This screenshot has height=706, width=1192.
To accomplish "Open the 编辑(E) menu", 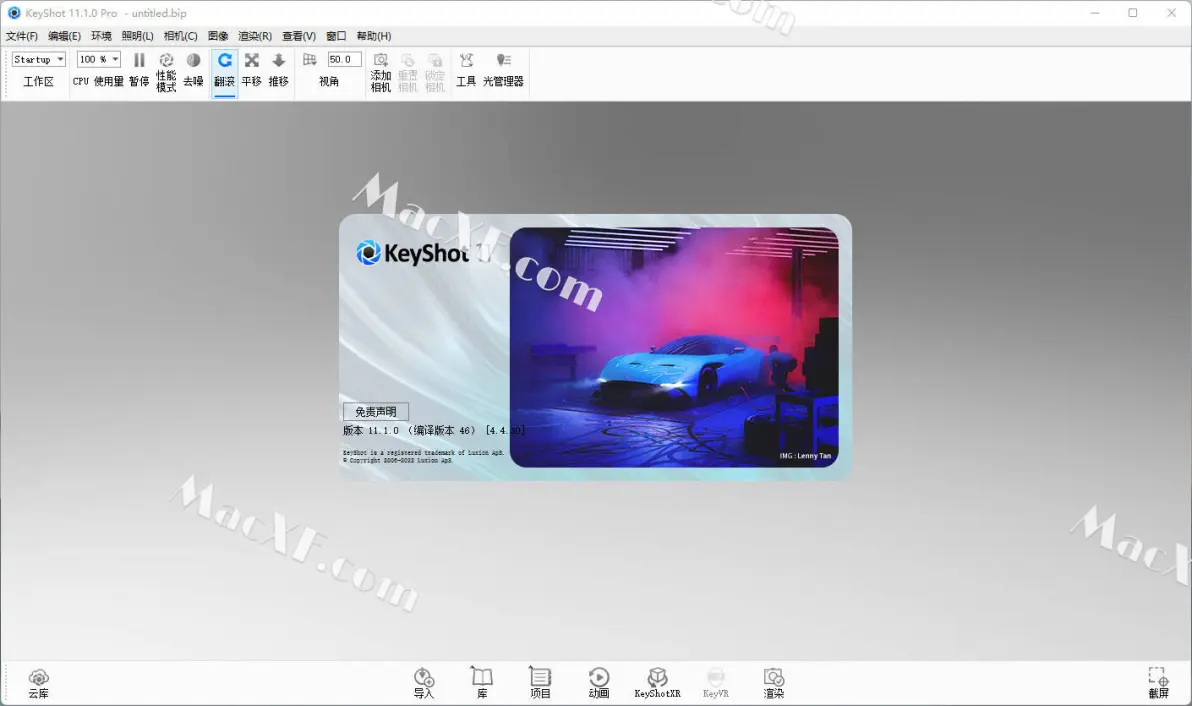I will point(65,36).
